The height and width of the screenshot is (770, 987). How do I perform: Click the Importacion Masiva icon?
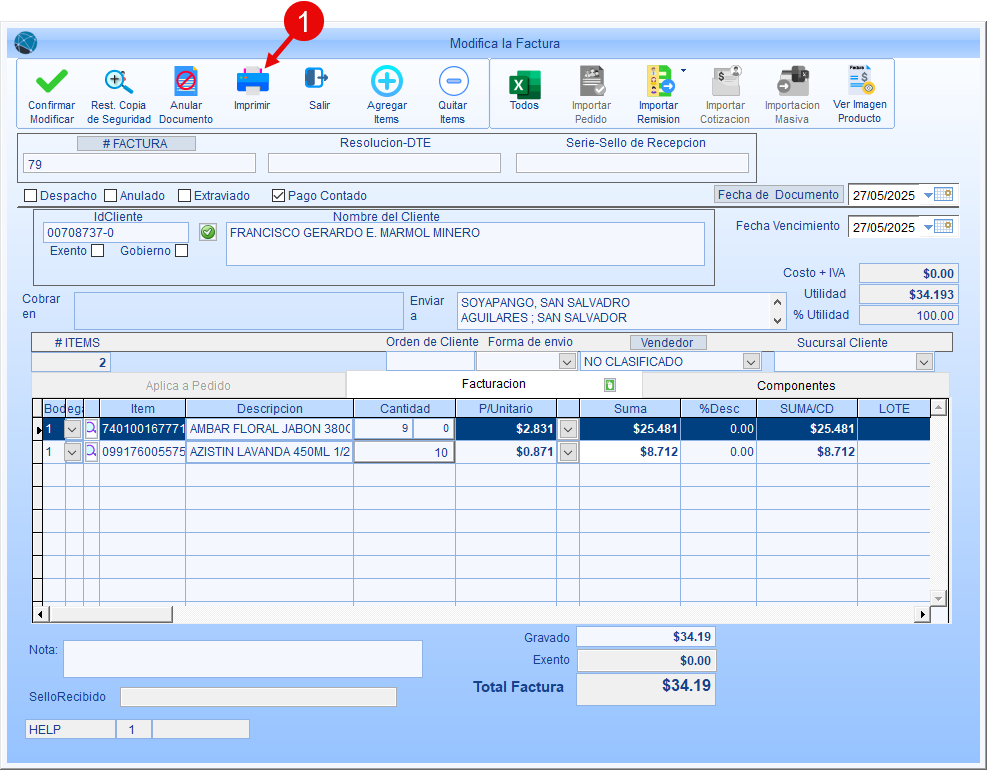792,81
